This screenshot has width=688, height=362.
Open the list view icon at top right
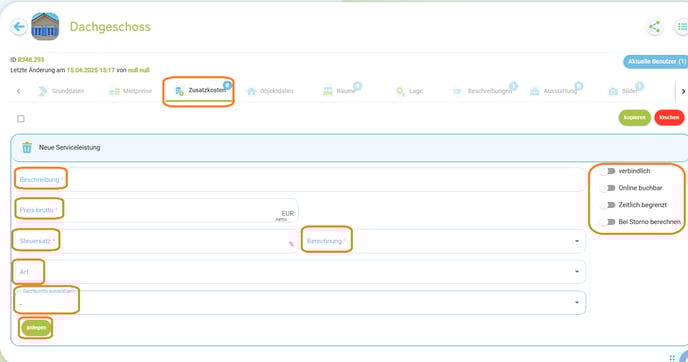pos(681,27)
